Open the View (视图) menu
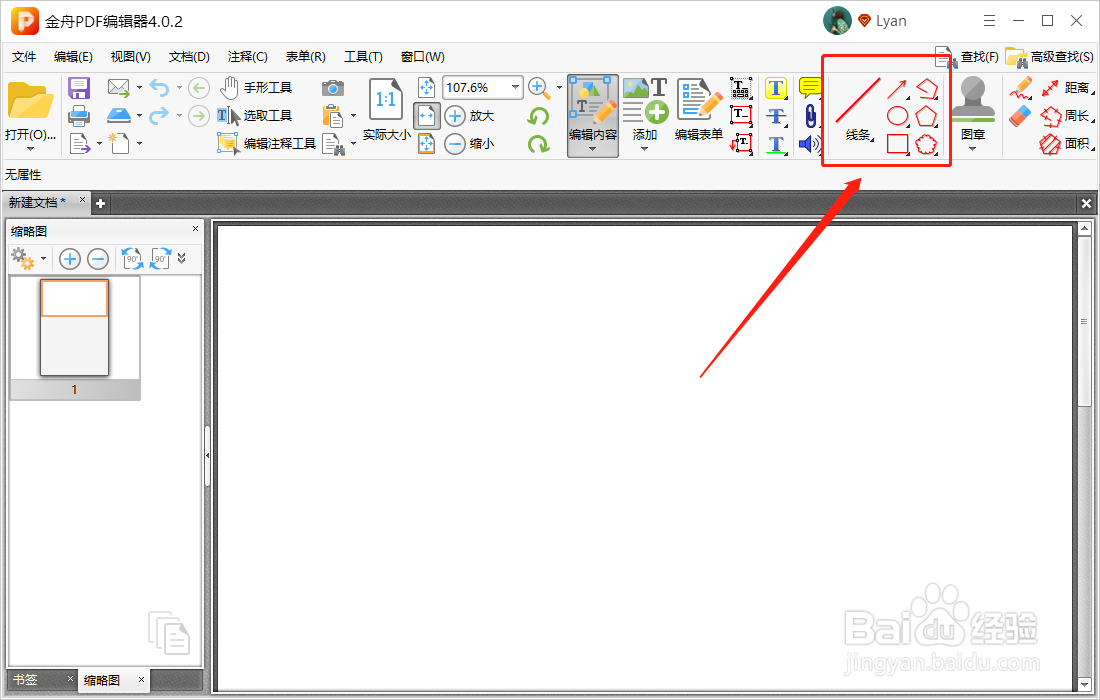Viewport: 1100px width, 700px height. click(130, 57)
